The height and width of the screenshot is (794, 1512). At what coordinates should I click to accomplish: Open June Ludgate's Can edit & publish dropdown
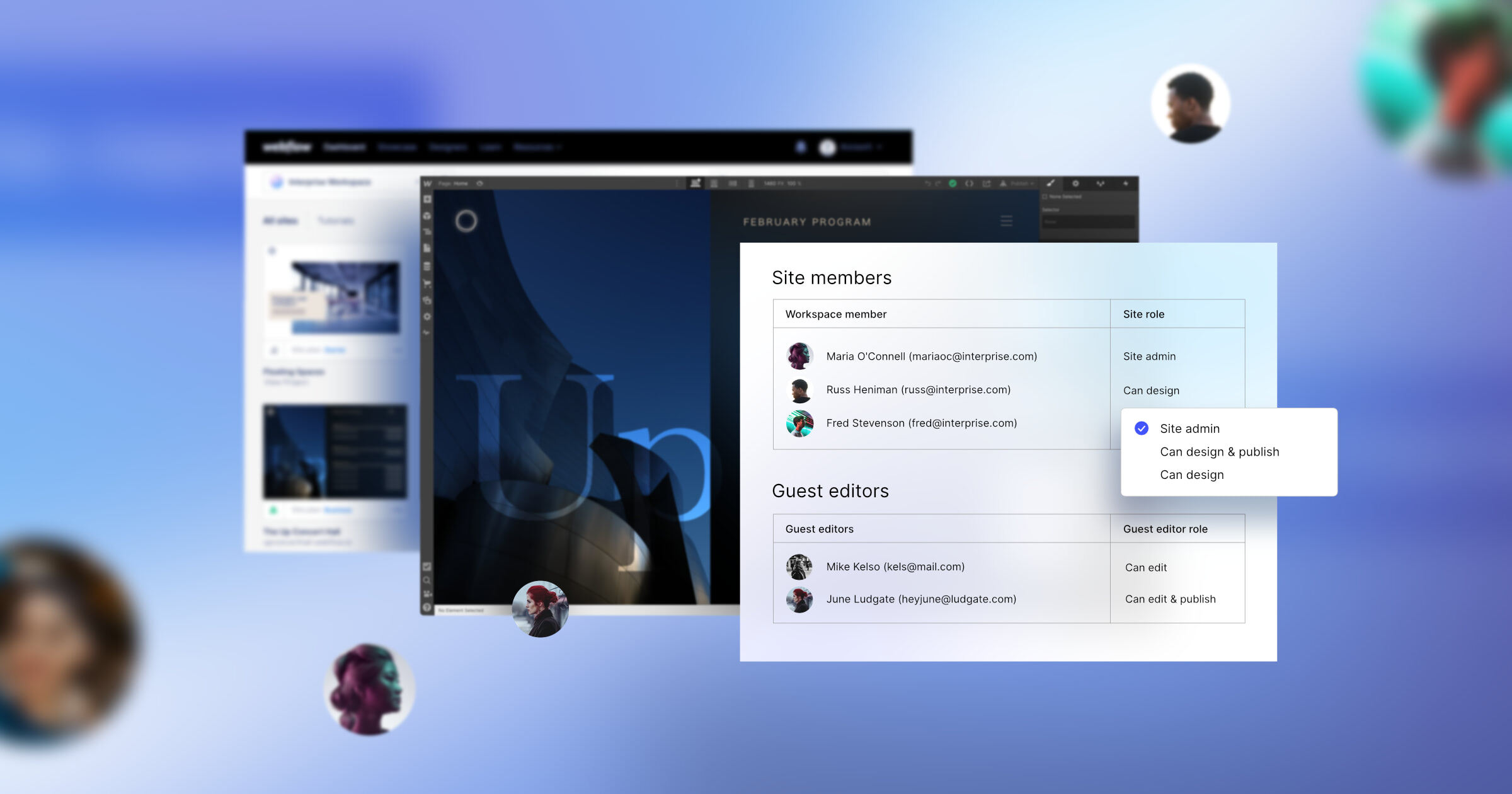pos(1170,599)
